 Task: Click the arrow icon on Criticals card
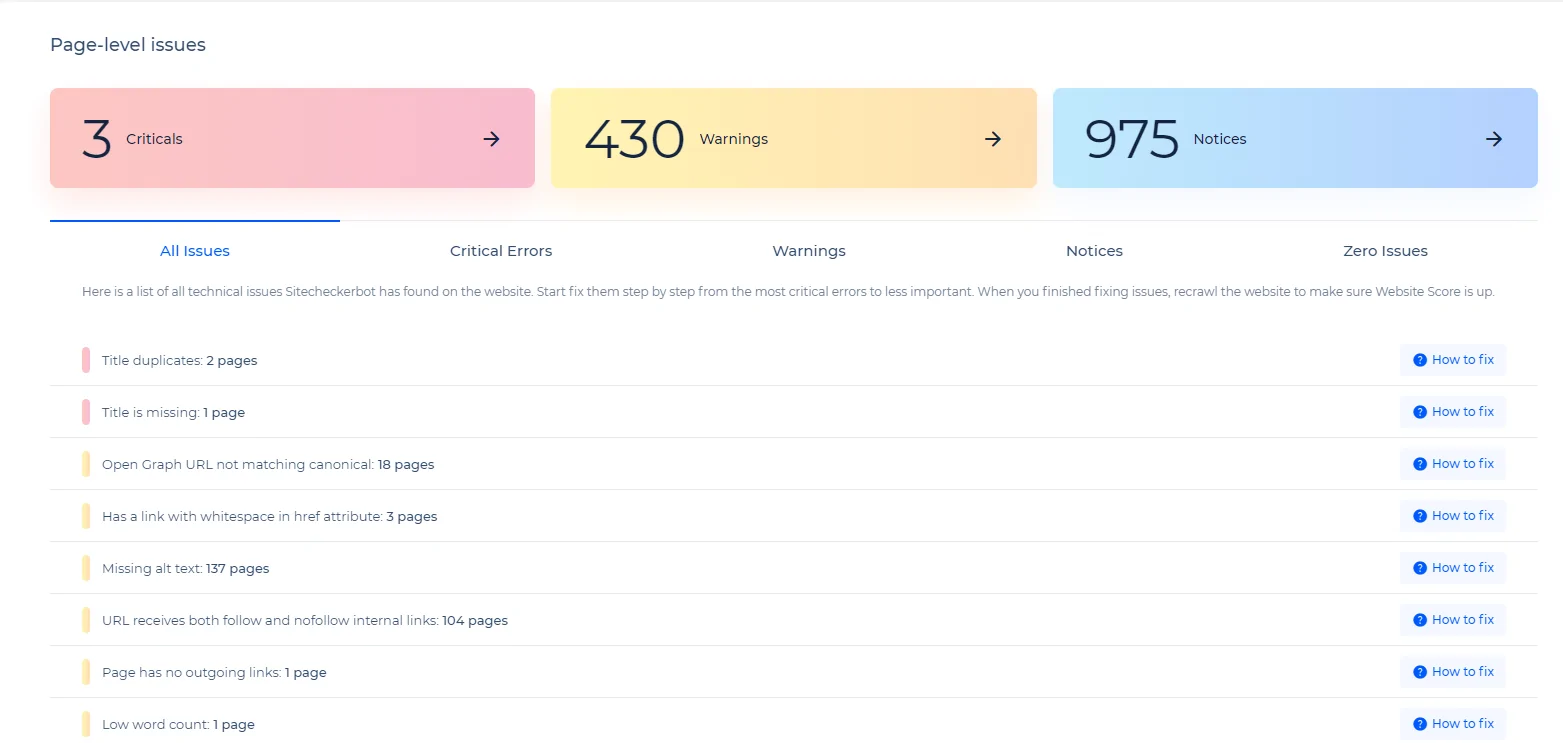pos(491,139)
